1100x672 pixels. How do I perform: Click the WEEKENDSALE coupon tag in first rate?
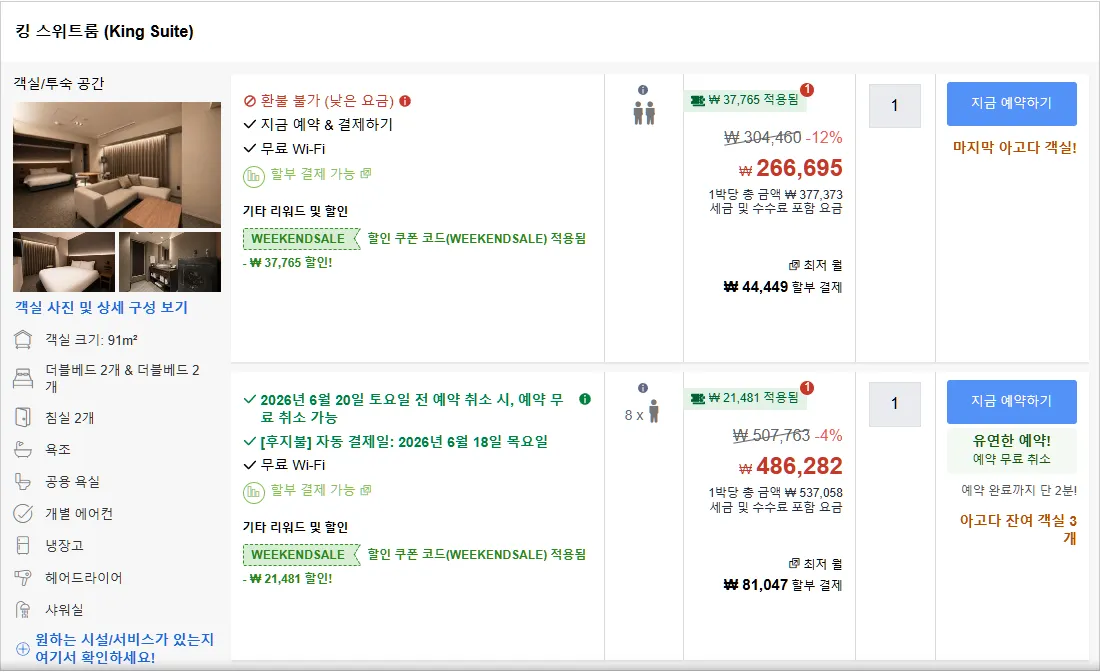(300, 238)
